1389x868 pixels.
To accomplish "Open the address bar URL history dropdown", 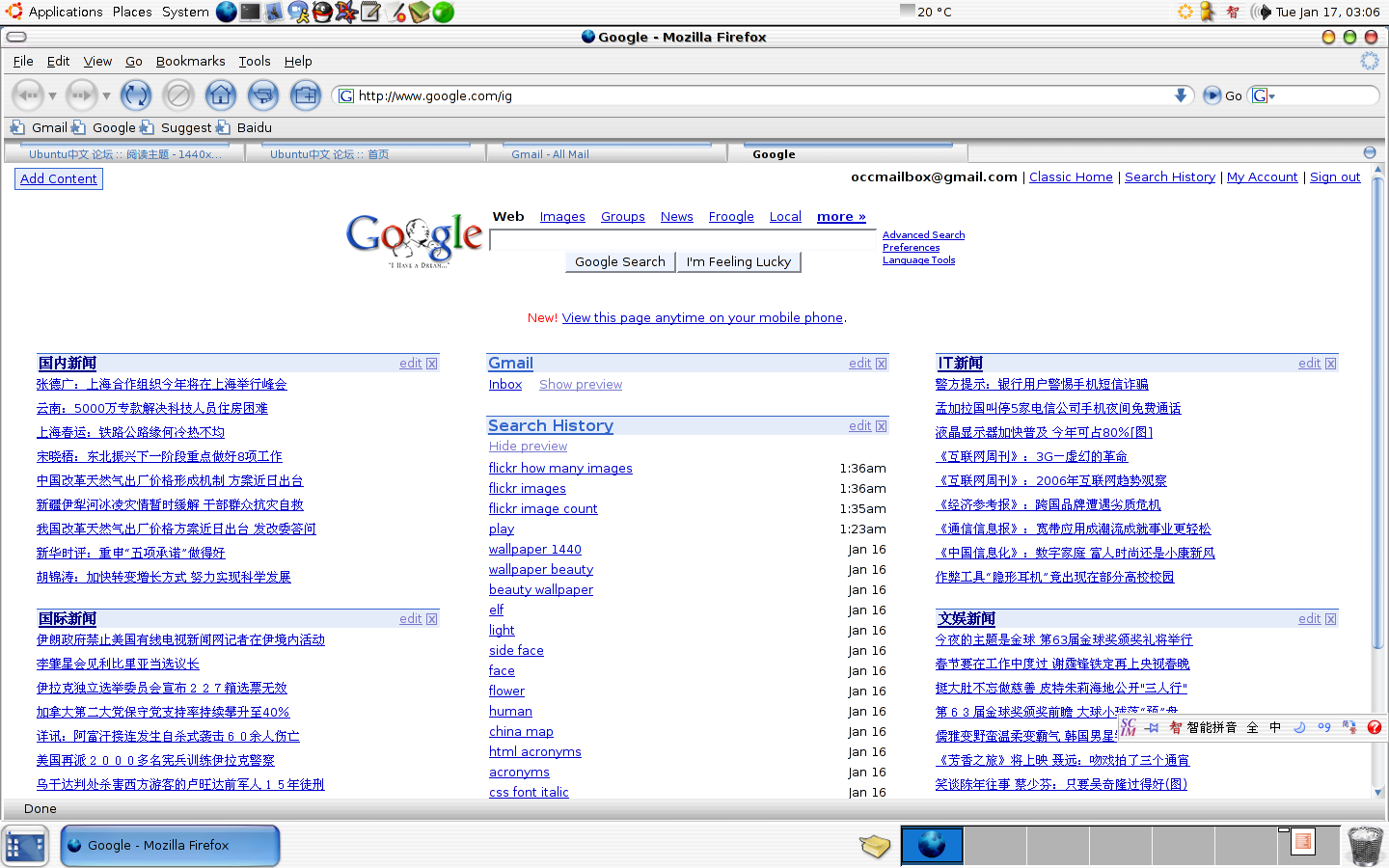I will pyautogui.click(x=1181, y=95).
